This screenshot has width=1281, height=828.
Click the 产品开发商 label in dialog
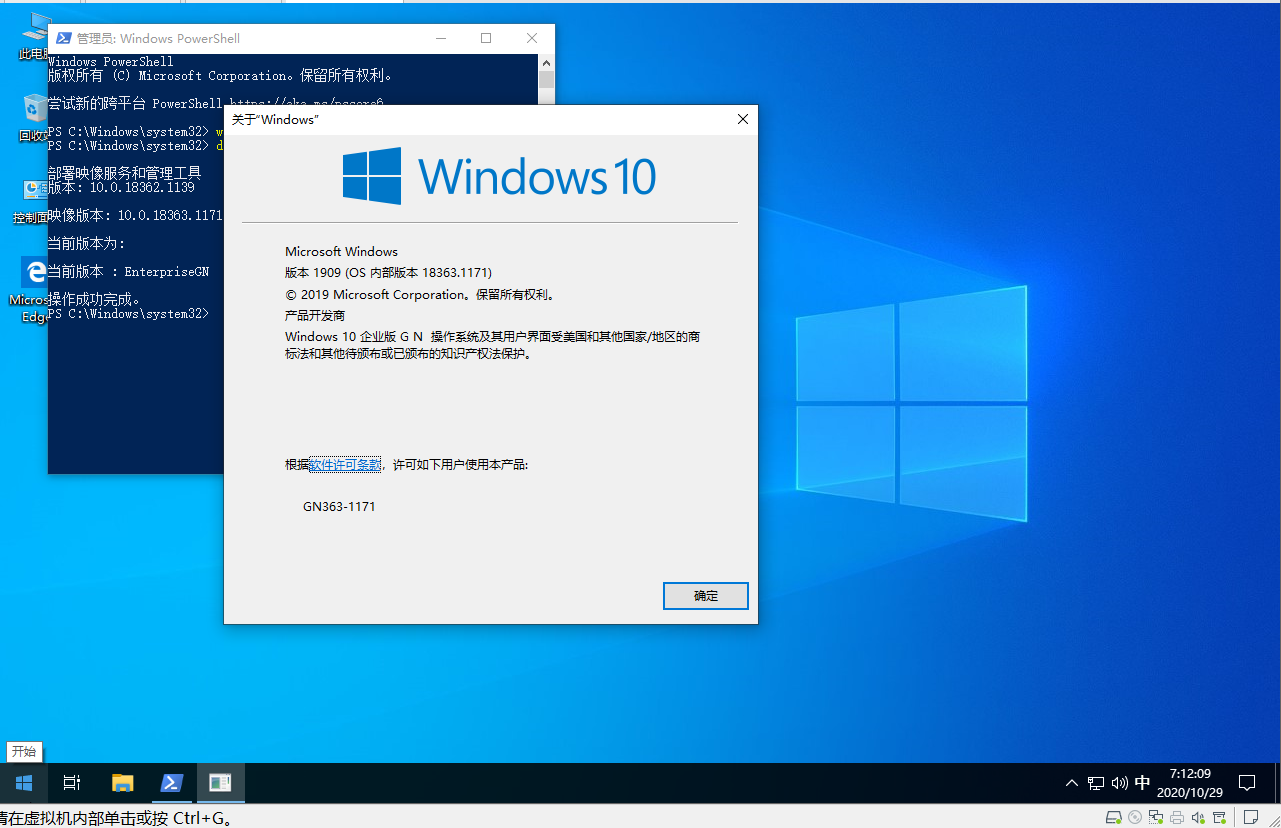[315, 316]
